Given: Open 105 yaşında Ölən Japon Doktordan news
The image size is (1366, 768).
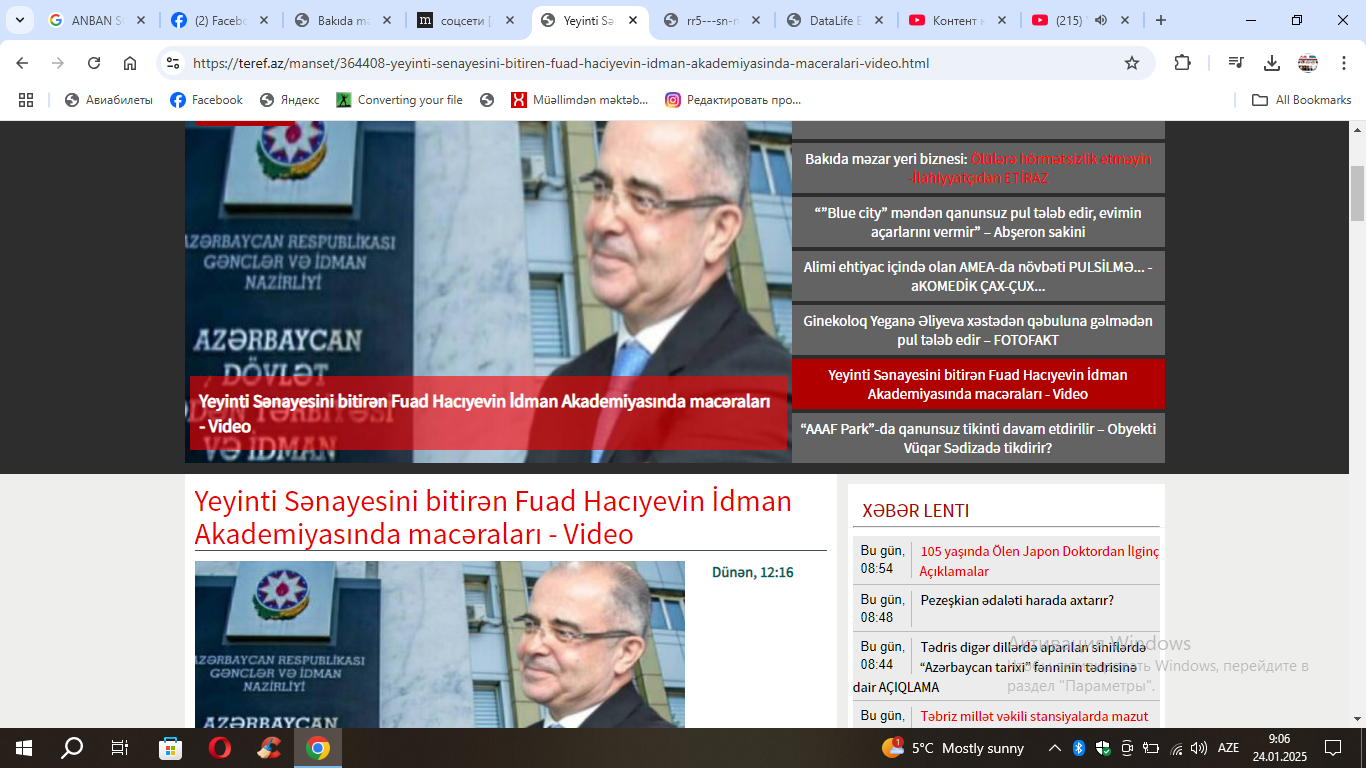Looking at the screenshot, I should click(1039, 561).
